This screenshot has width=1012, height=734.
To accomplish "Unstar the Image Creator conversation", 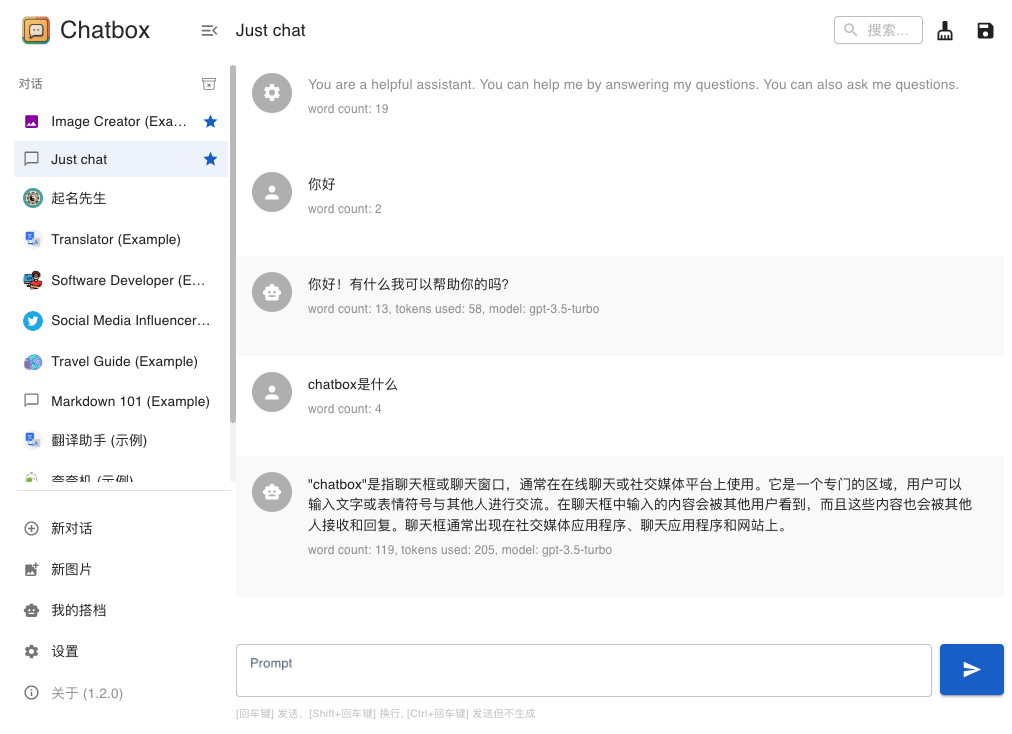I will [210, 121].
